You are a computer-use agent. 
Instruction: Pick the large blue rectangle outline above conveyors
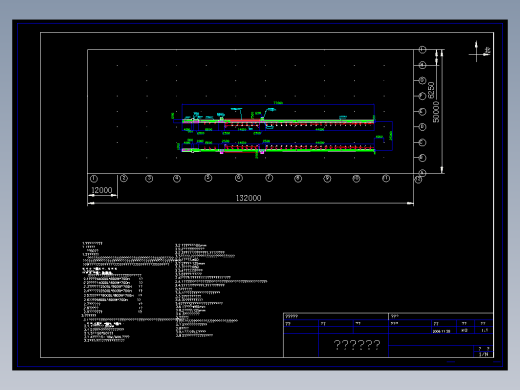[x=278, y=117]
